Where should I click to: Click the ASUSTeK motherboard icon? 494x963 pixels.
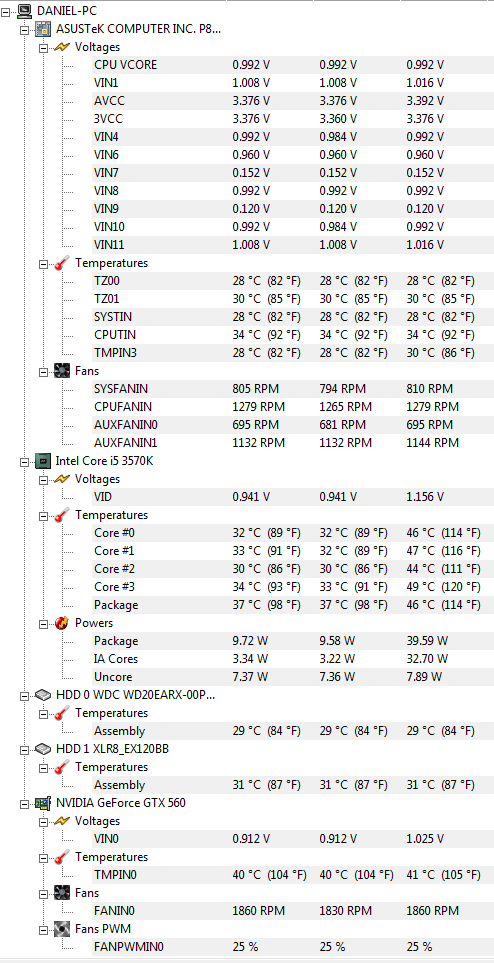click(x=43, y=29)
